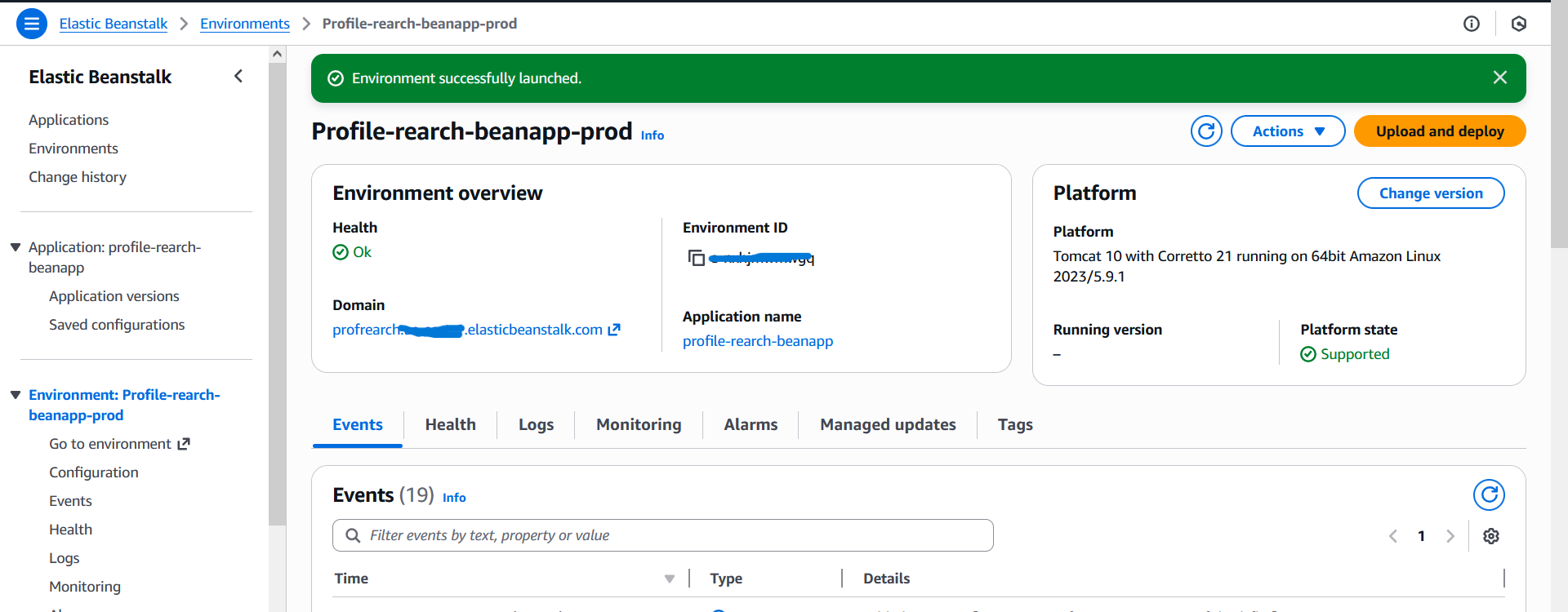Click Environment: Profile-rearch-beanapp-prod sidebar heading
1568x612 pixels.
124,405
